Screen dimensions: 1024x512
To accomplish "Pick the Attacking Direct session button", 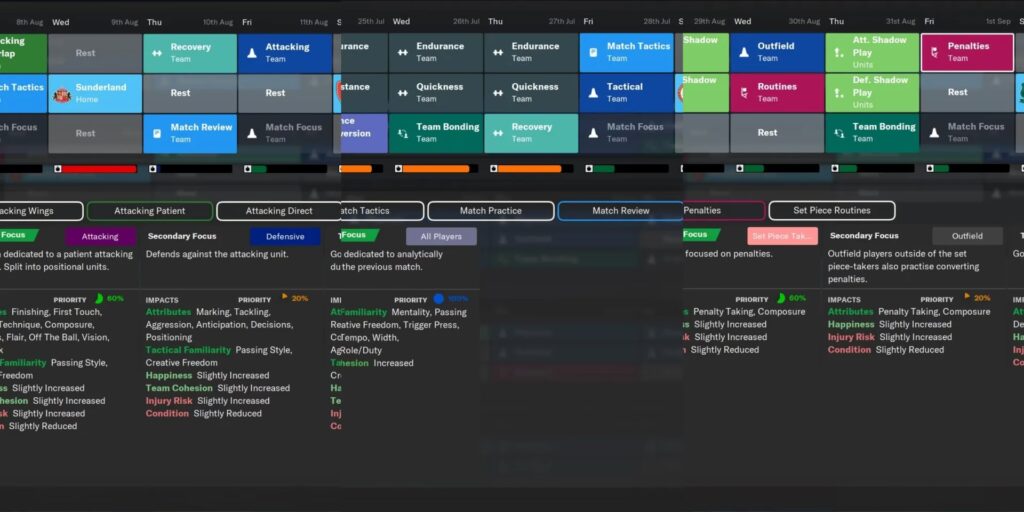I will tap(279, 211).
